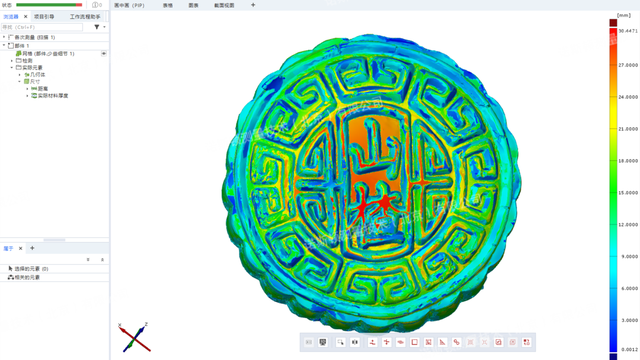Expand the 检测 folder in tree
The height and width of the screenshot is (360, 640).
12,60
